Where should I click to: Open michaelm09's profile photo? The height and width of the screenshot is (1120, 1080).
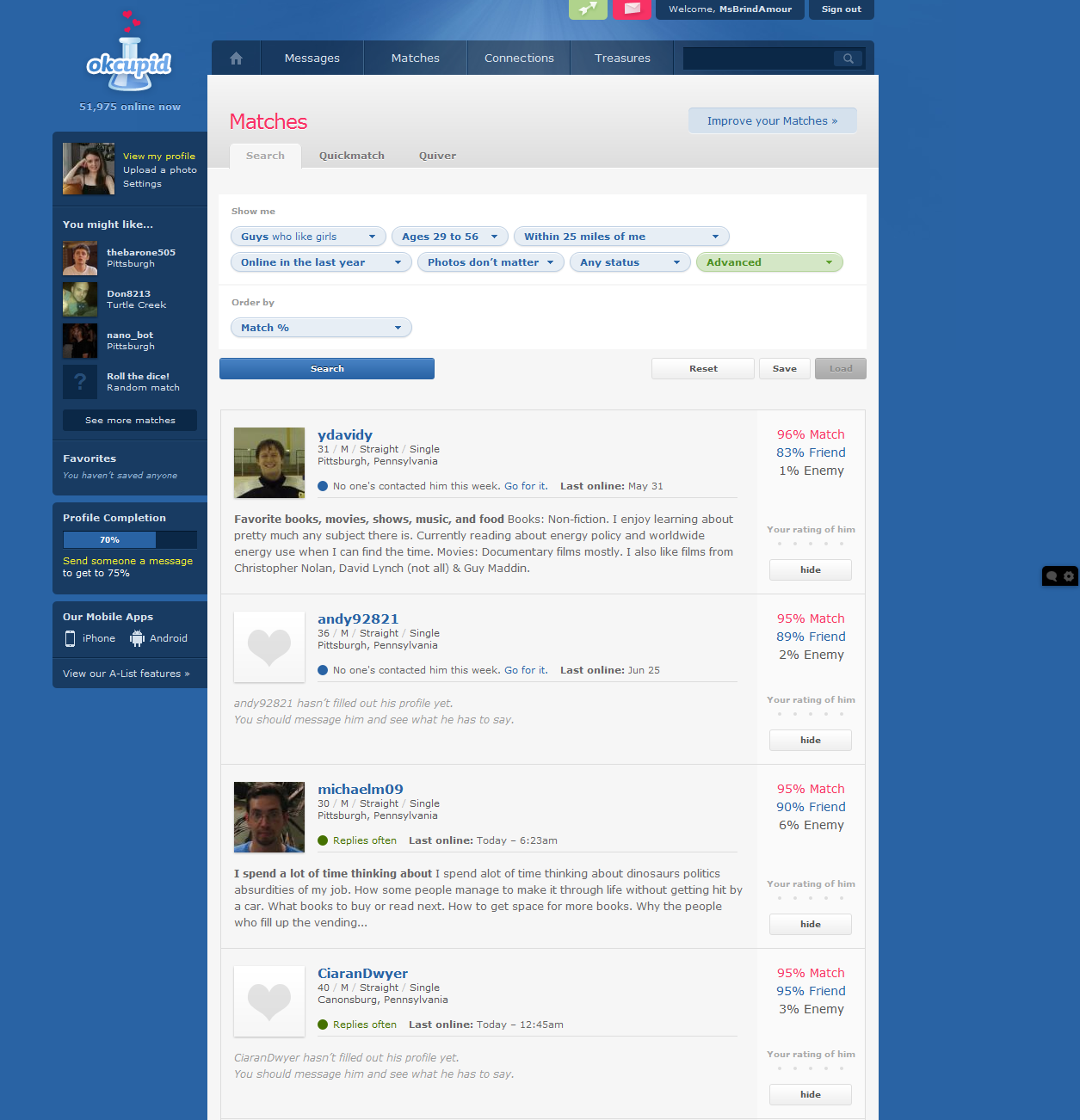269,817
